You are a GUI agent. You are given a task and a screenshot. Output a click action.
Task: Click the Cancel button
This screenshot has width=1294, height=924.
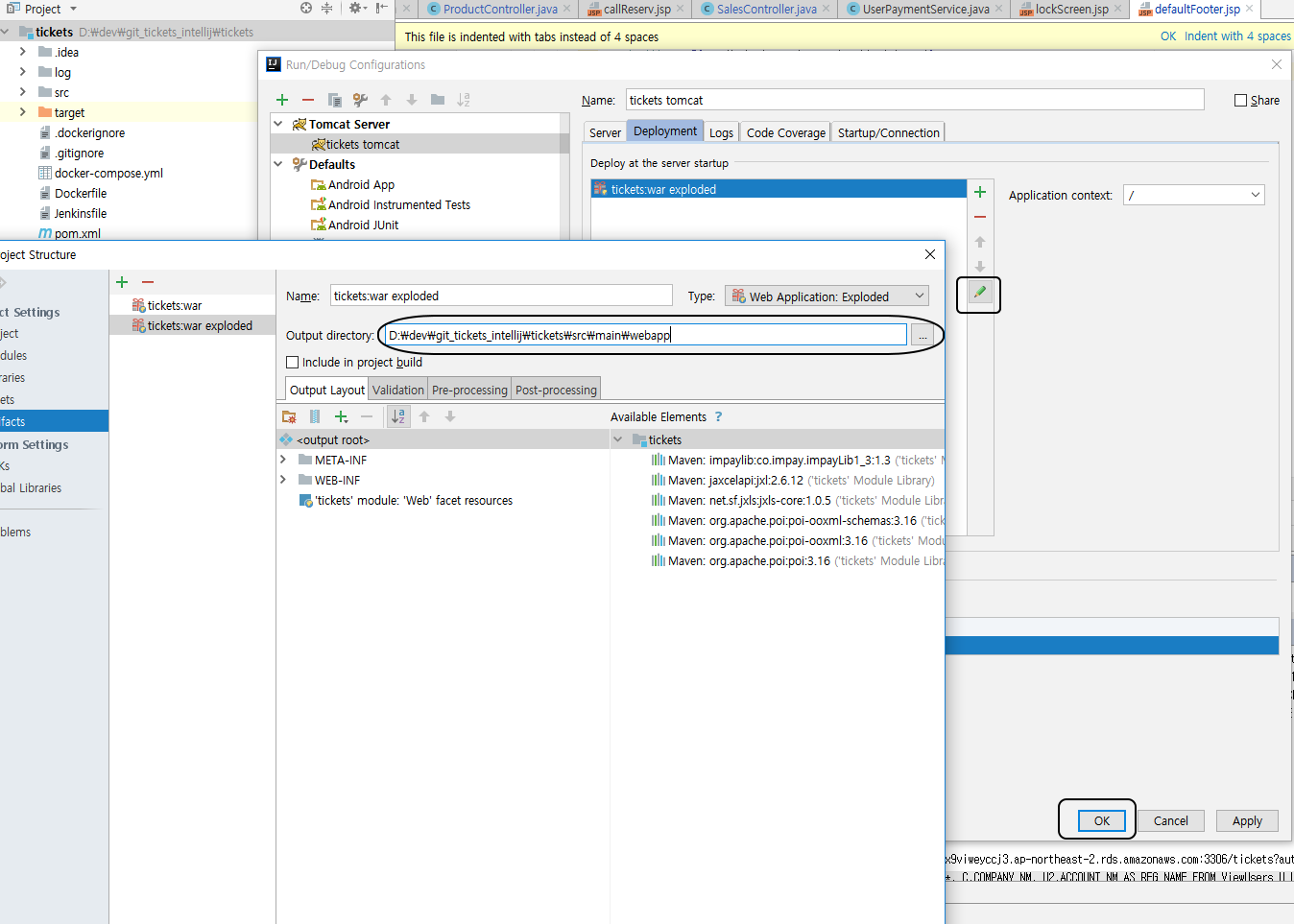[x=1171, y=820]
